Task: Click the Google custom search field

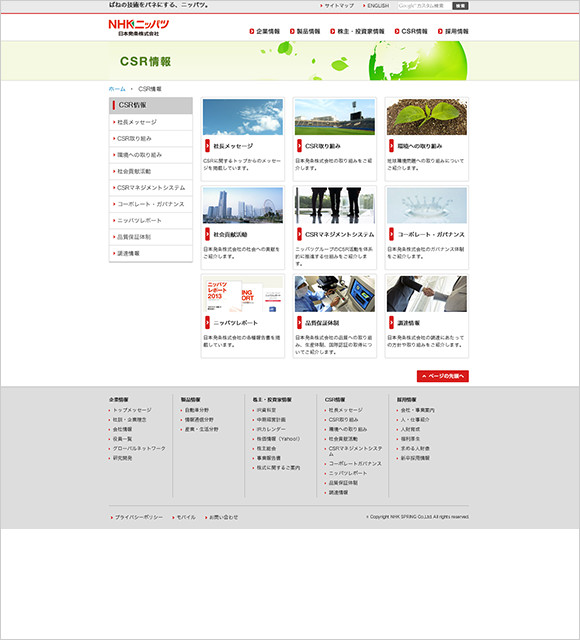Action: (x=424, y=6)
